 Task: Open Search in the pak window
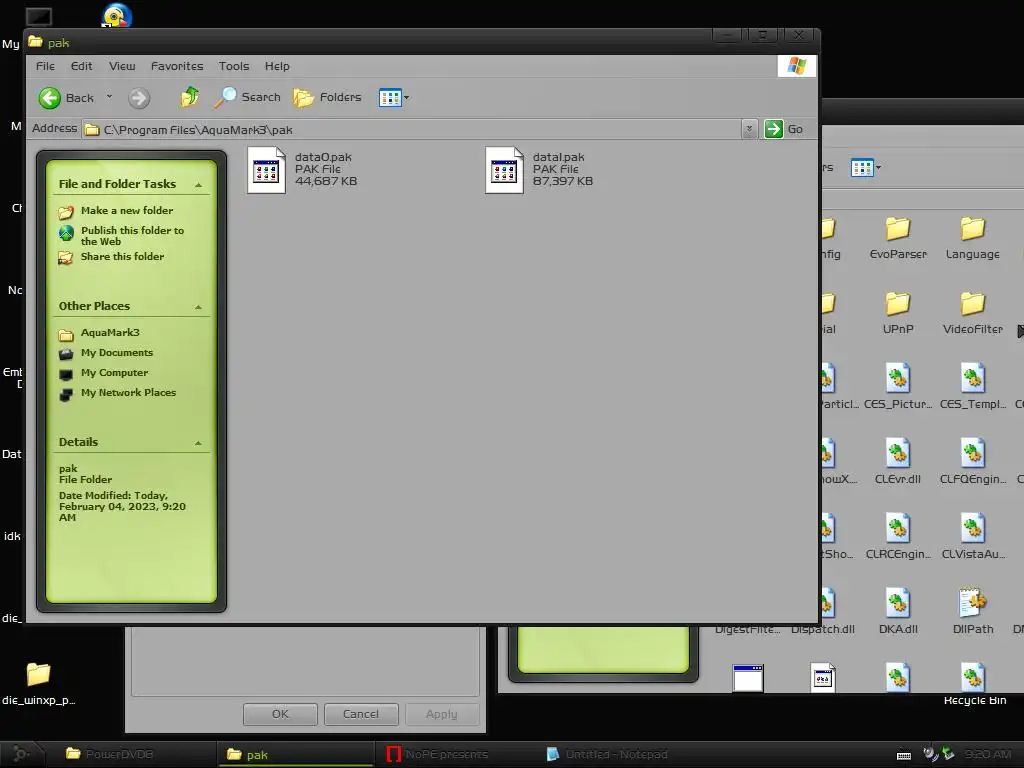click(x=248, y=97)
